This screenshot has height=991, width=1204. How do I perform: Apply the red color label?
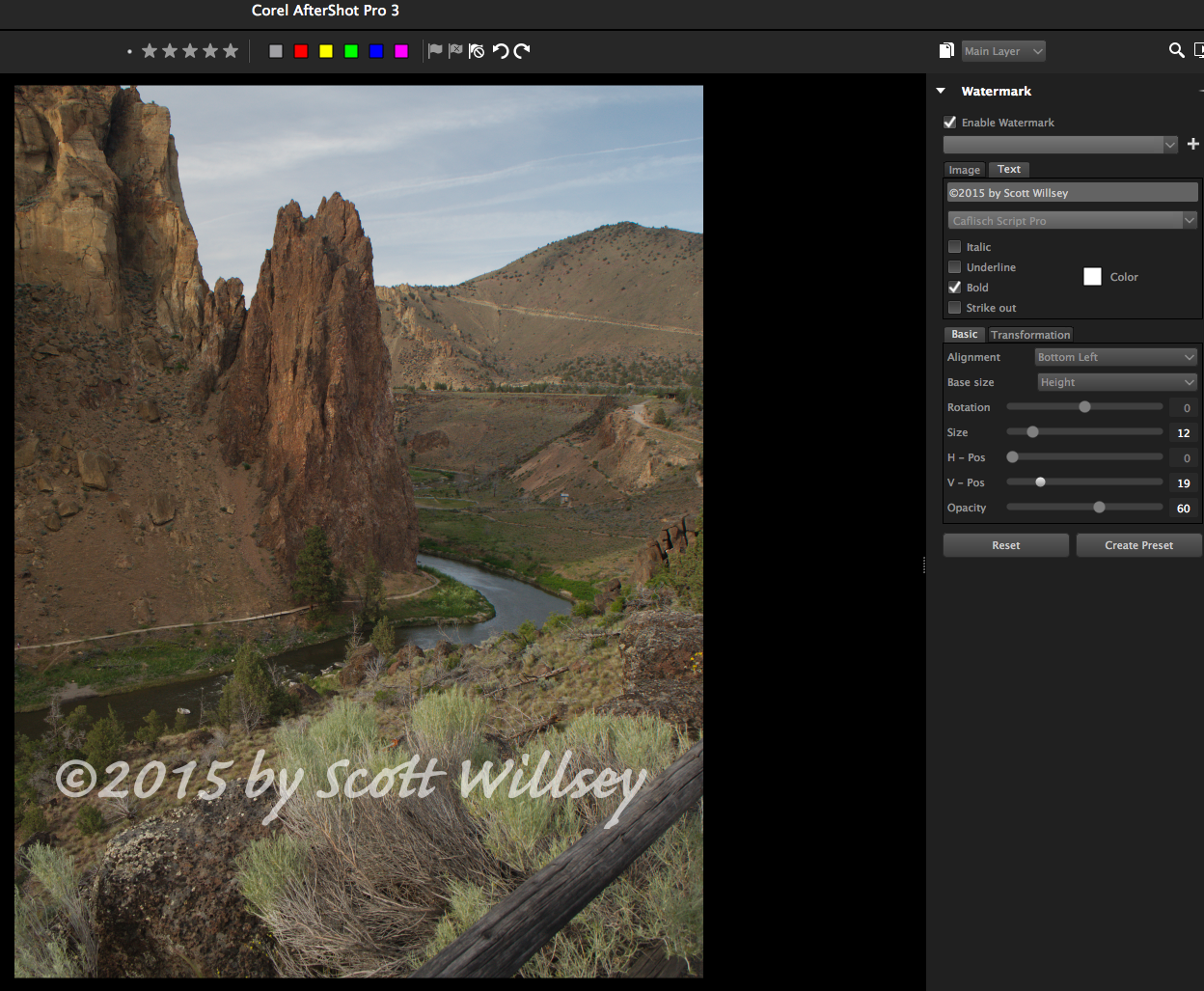(301, 51)
